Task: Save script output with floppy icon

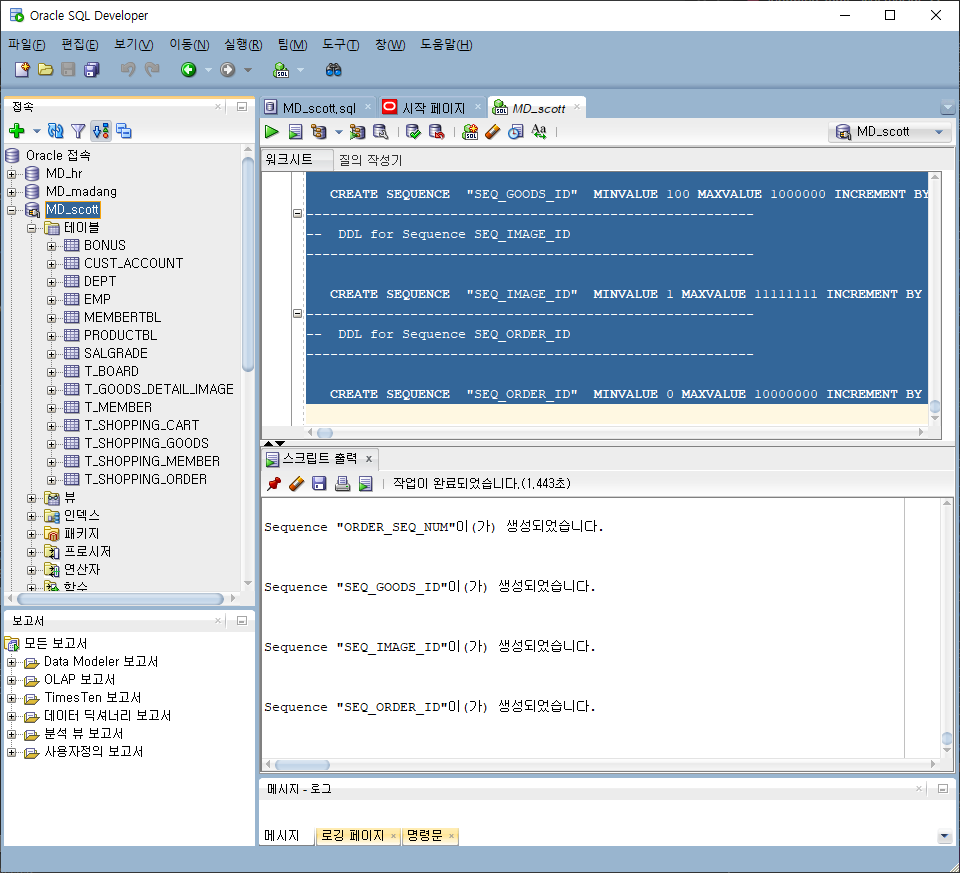Action: pos(319,484)
